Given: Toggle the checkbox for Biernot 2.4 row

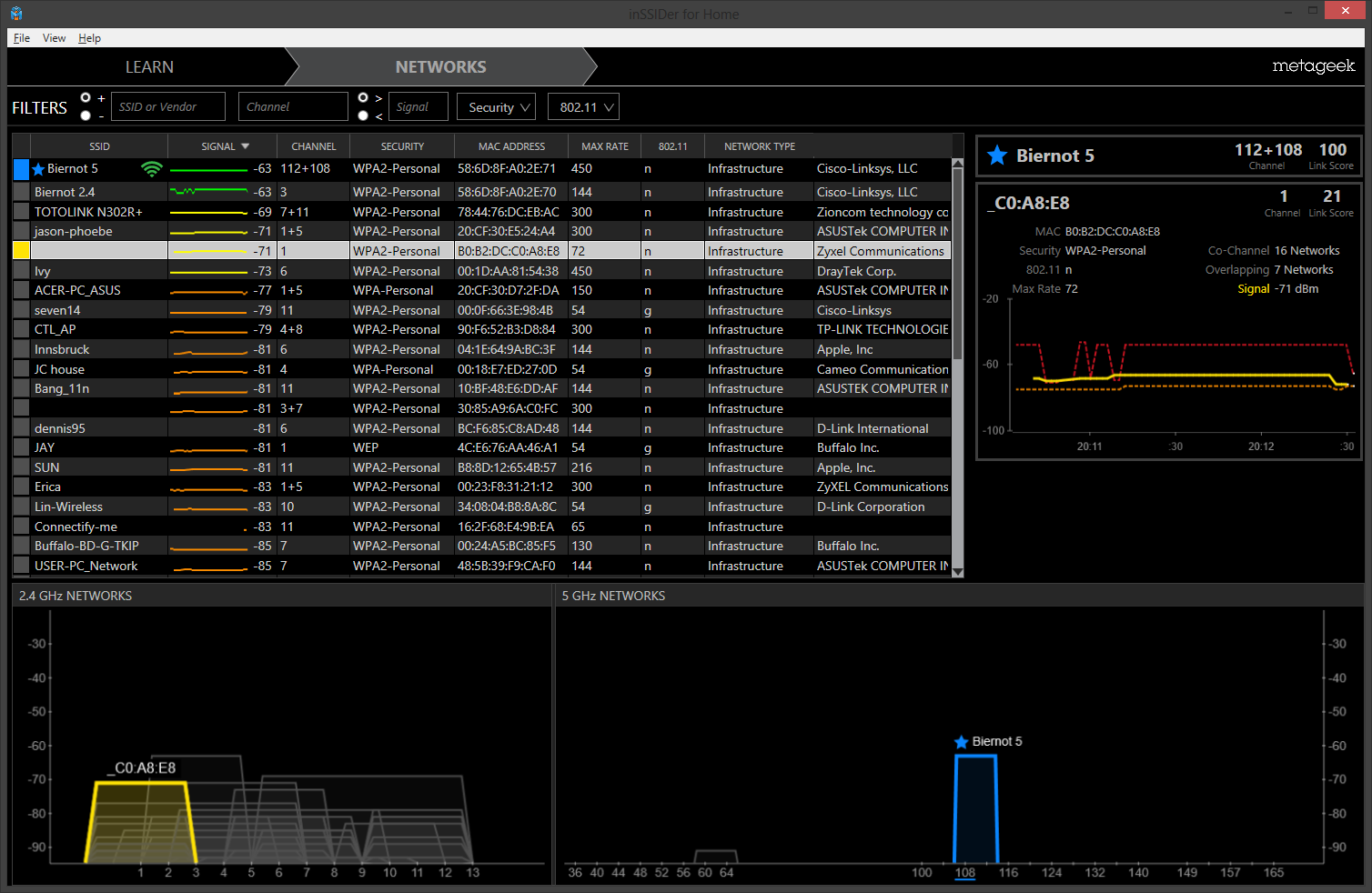Looking at the screenshot, I should point(21,192).
